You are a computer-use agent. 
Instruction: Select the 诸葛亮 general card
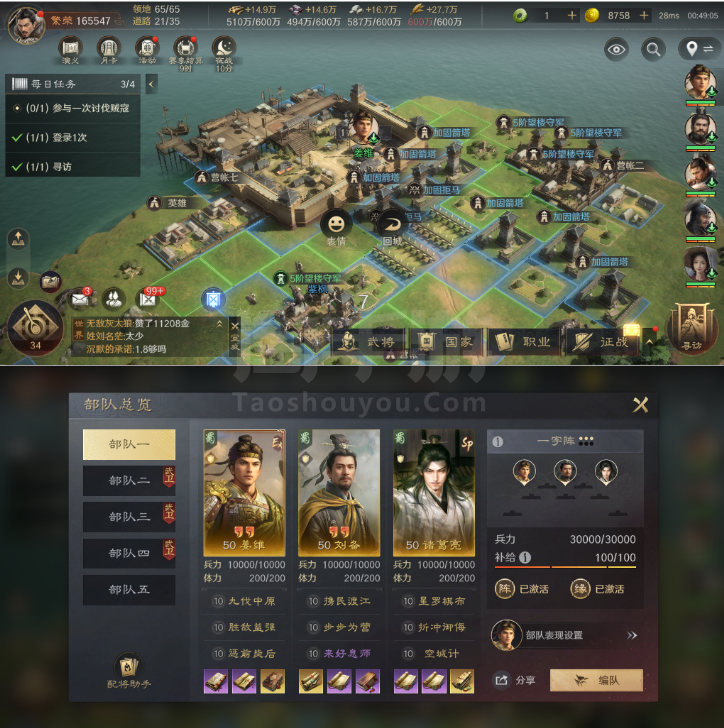tap(434, 493)
